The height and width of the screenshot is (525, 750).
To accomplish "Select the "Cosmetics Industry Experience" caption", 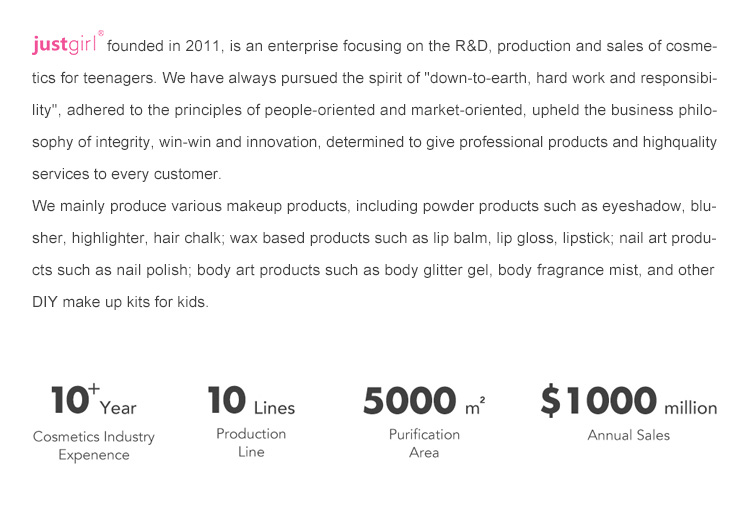I will click(94, 446).
